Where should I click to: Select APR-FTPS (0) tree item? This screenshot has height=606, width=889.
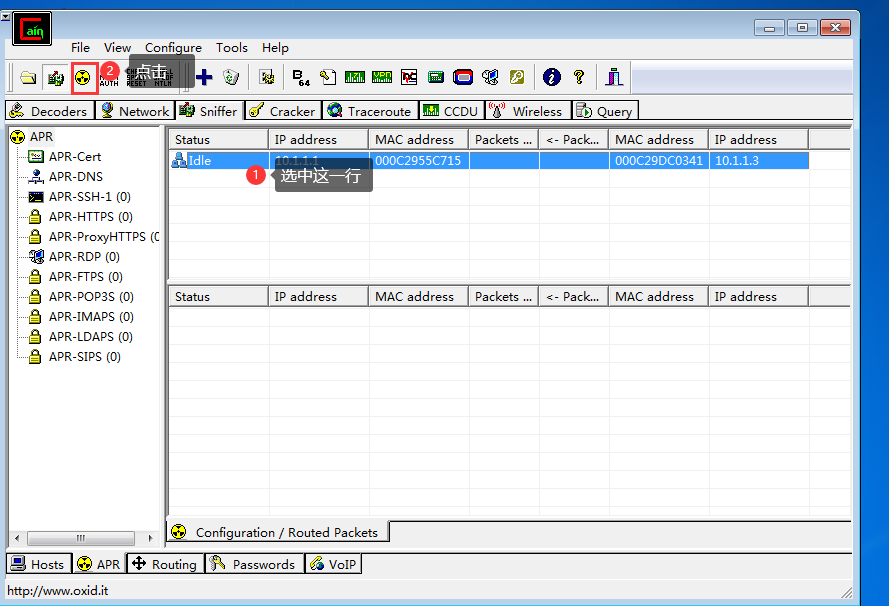point(86,277)
